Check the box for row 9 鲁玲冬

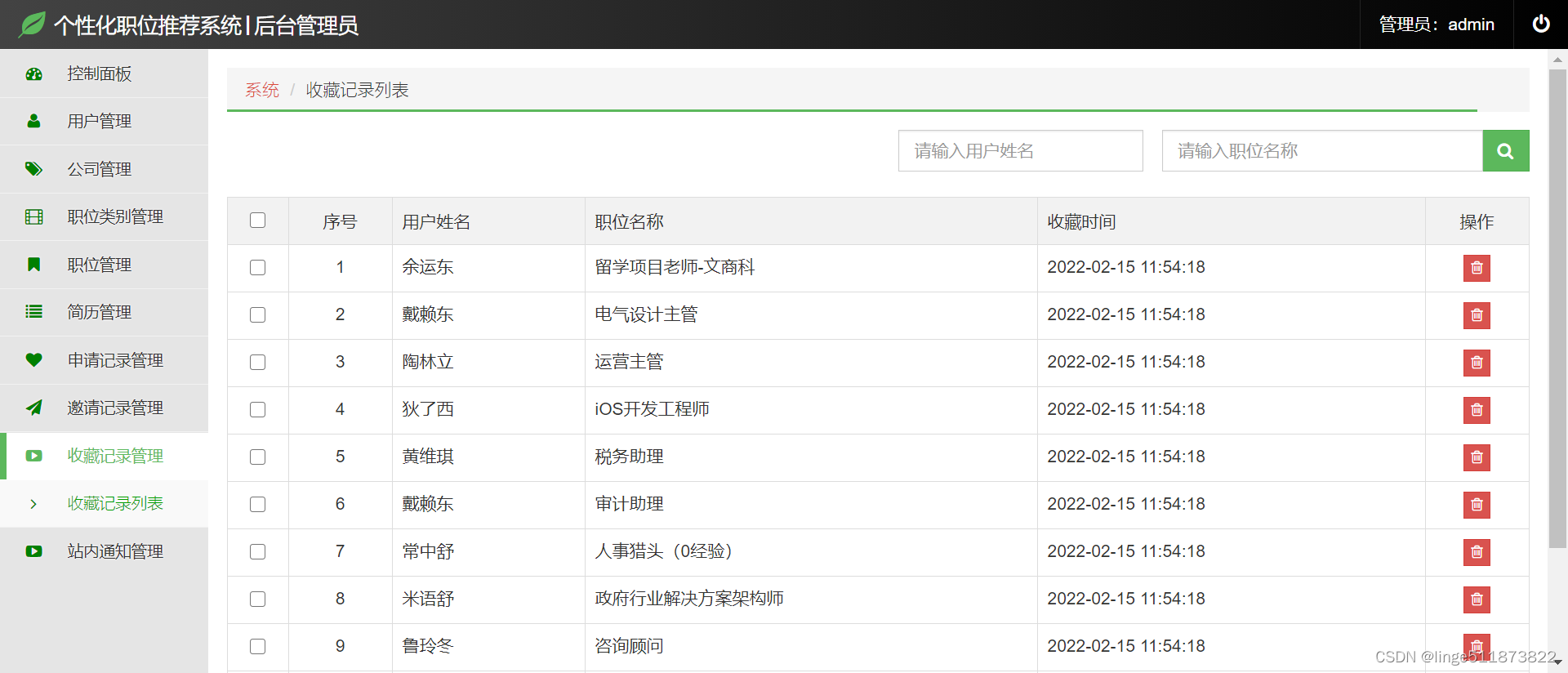(x=258, y=647)
